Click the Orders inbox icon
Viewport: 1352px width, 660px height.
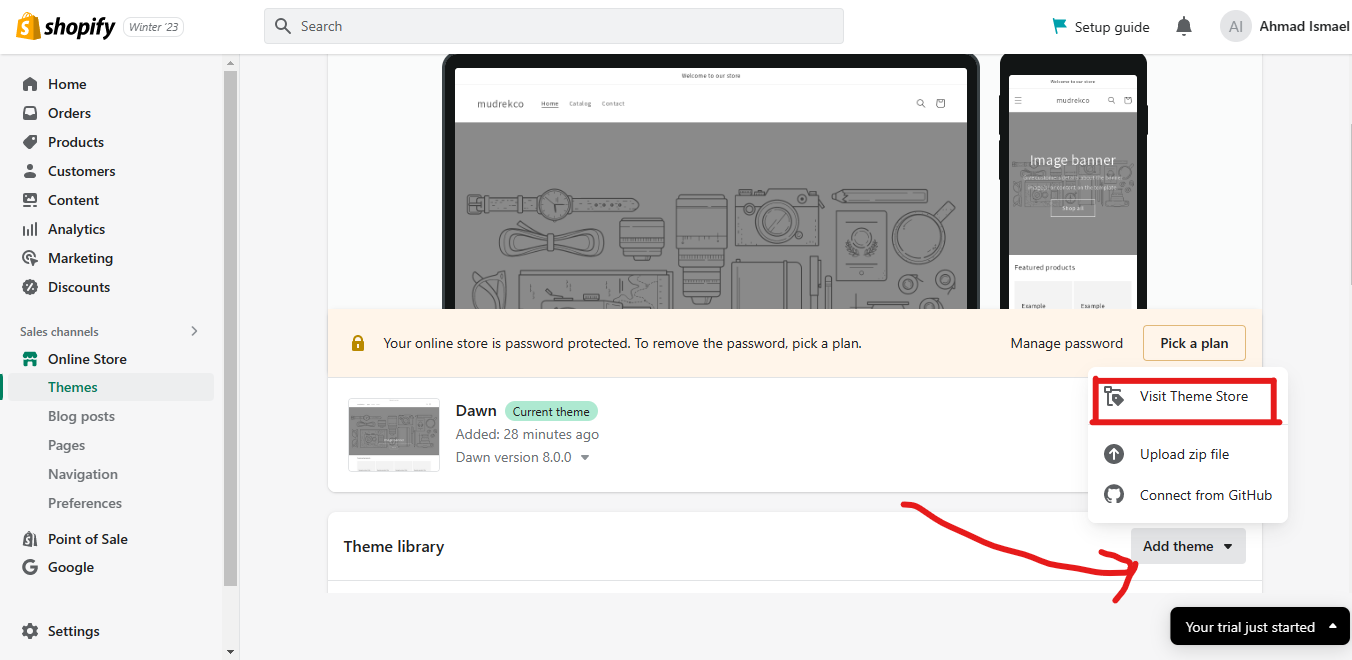point(30,113)
